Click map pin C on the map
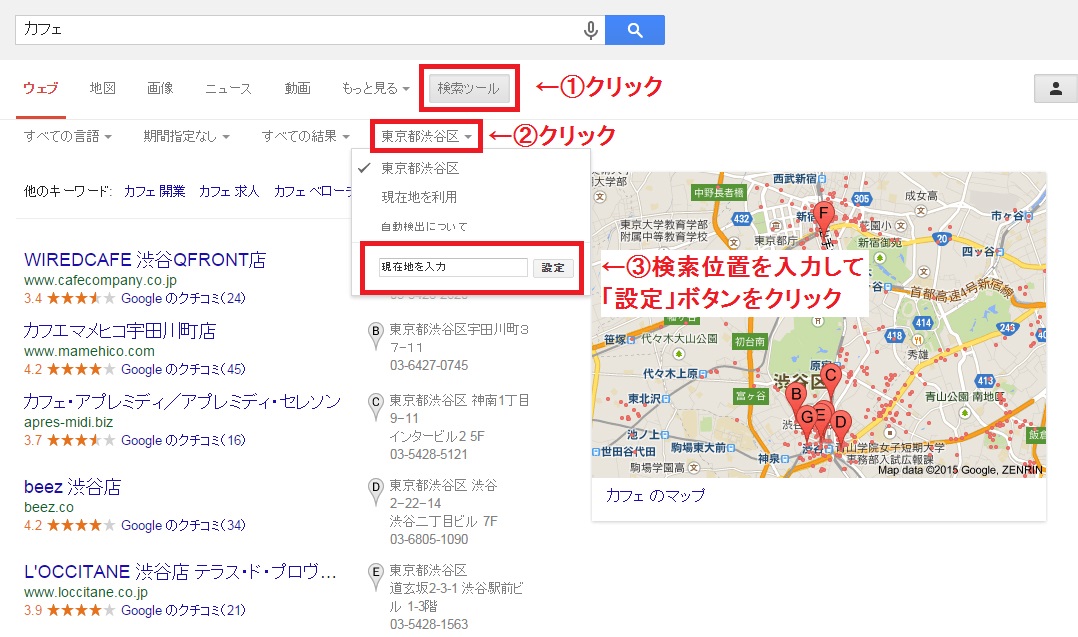The width and height of the screenshot is (1078, 637). tap(830, 379)
